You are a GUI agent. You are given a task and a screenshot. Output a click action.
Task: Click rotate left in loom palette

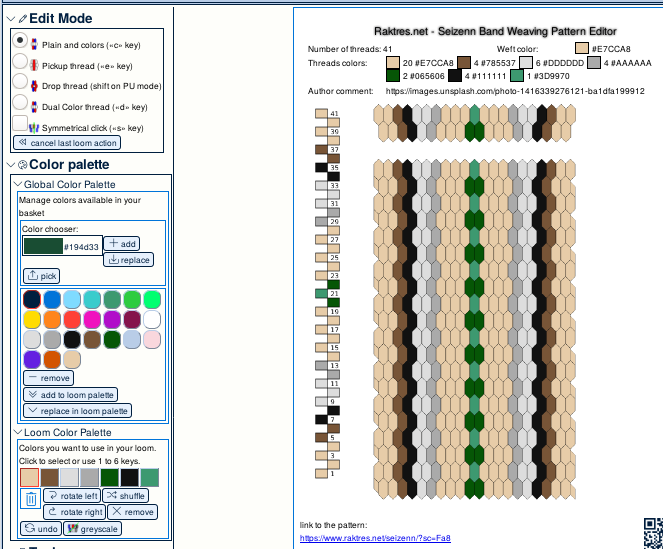[72, 496]
